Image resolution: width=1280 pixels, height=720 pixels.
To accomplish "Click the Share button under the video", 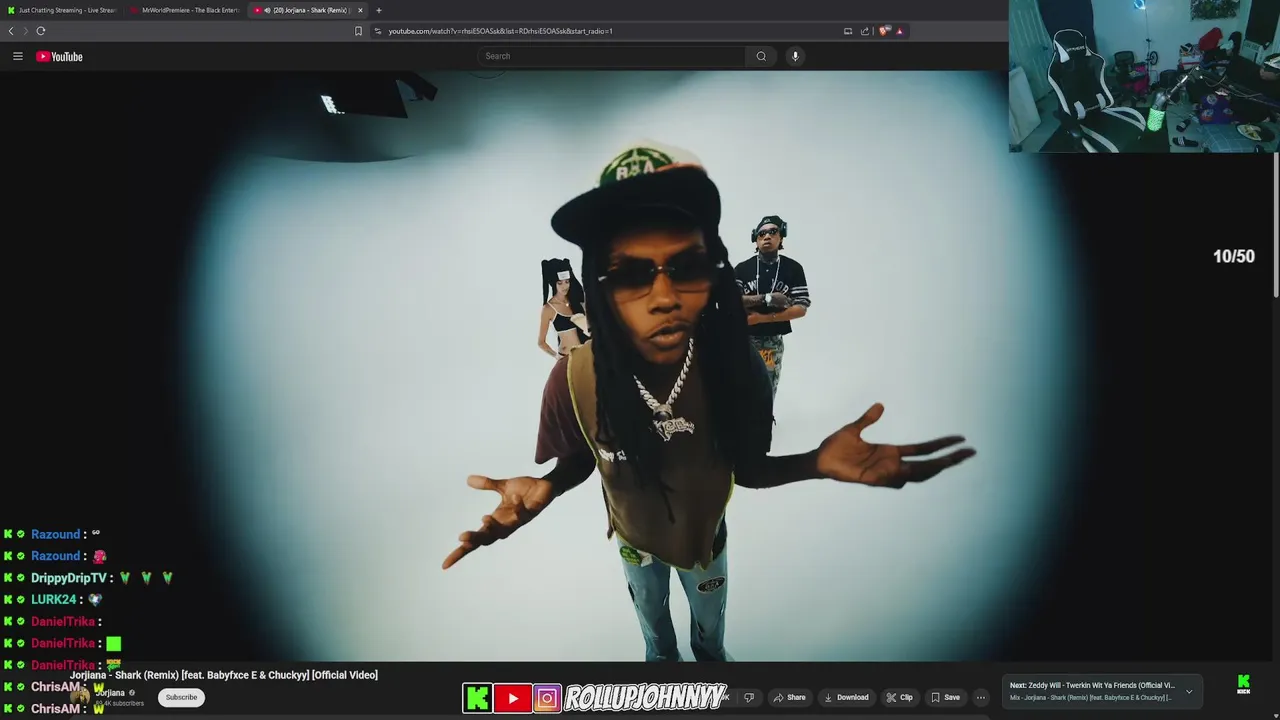I will pos(789,697).
